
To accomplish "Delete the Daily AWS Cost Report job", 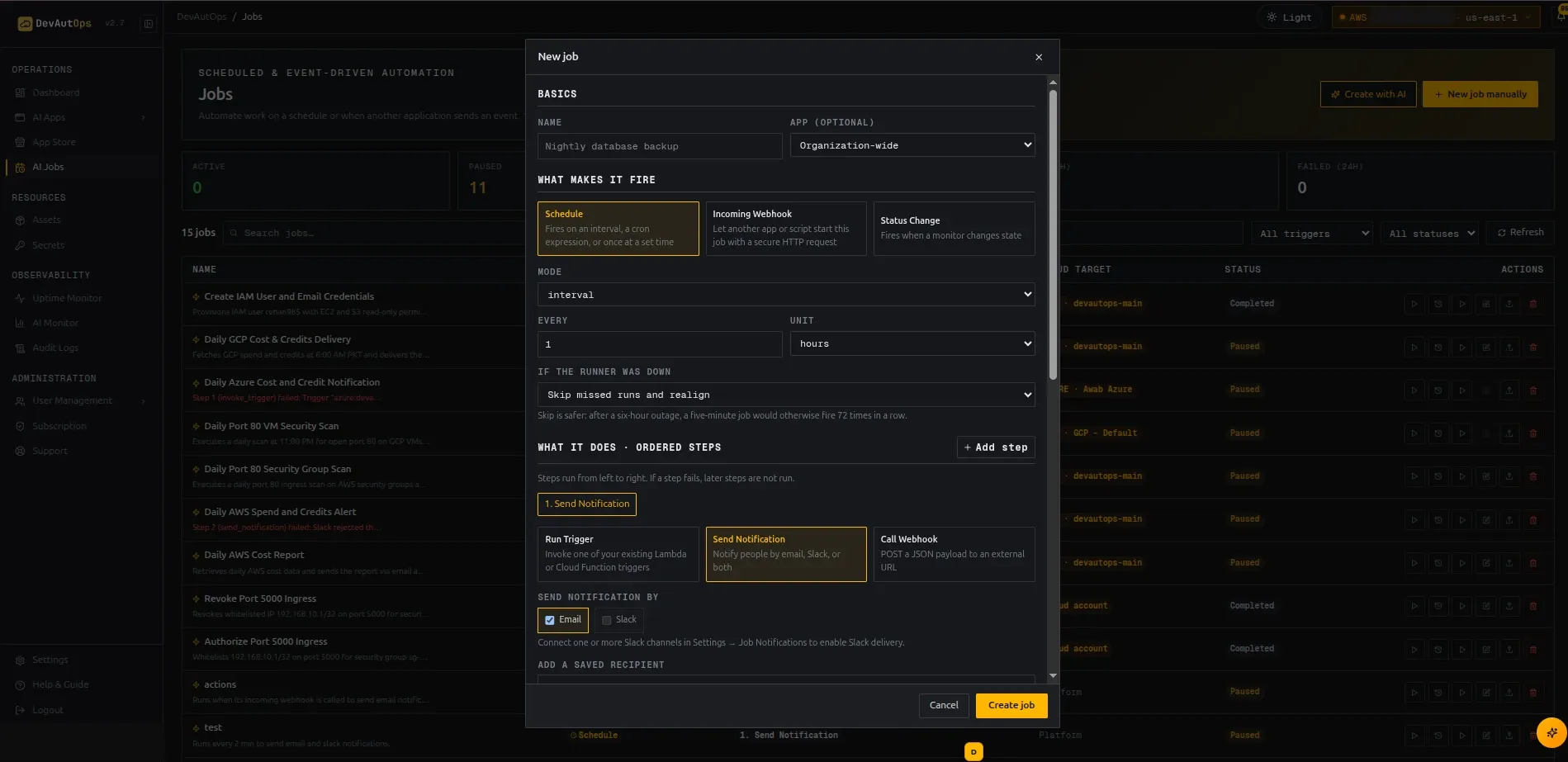I will tap(1533, 563).
